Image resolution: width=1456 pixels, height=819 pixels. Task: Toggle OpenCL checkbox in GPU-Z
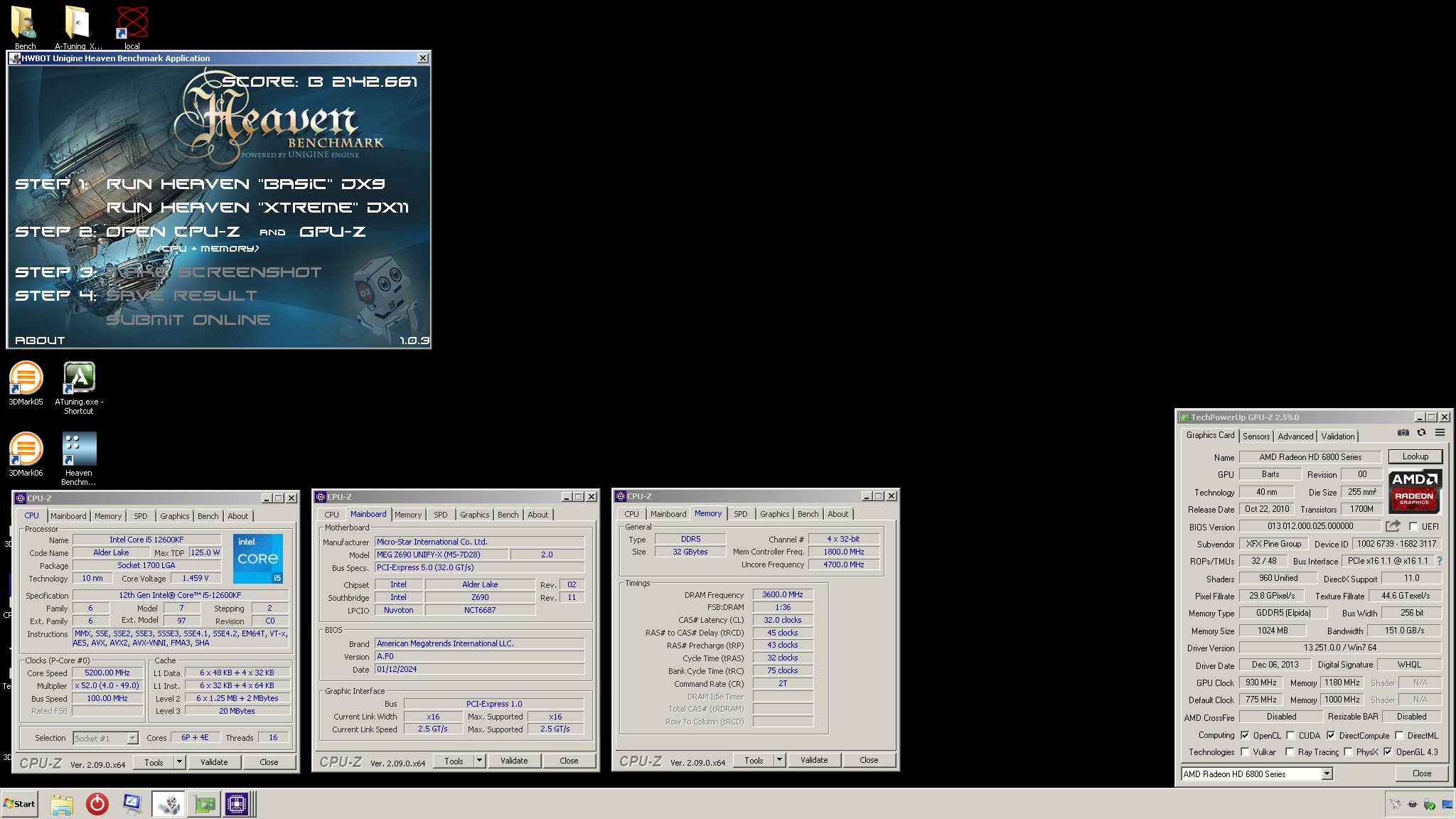(1245, 736)
